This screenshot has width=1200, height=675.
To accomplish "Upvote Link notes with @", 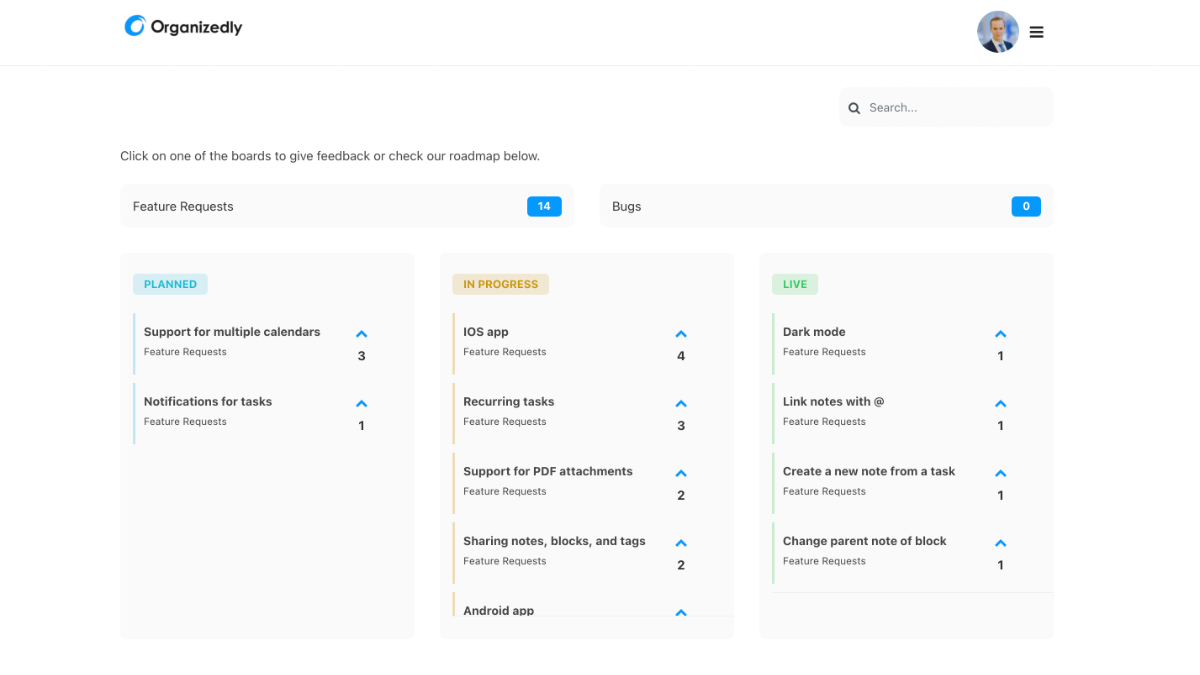I will [1000, 405].
